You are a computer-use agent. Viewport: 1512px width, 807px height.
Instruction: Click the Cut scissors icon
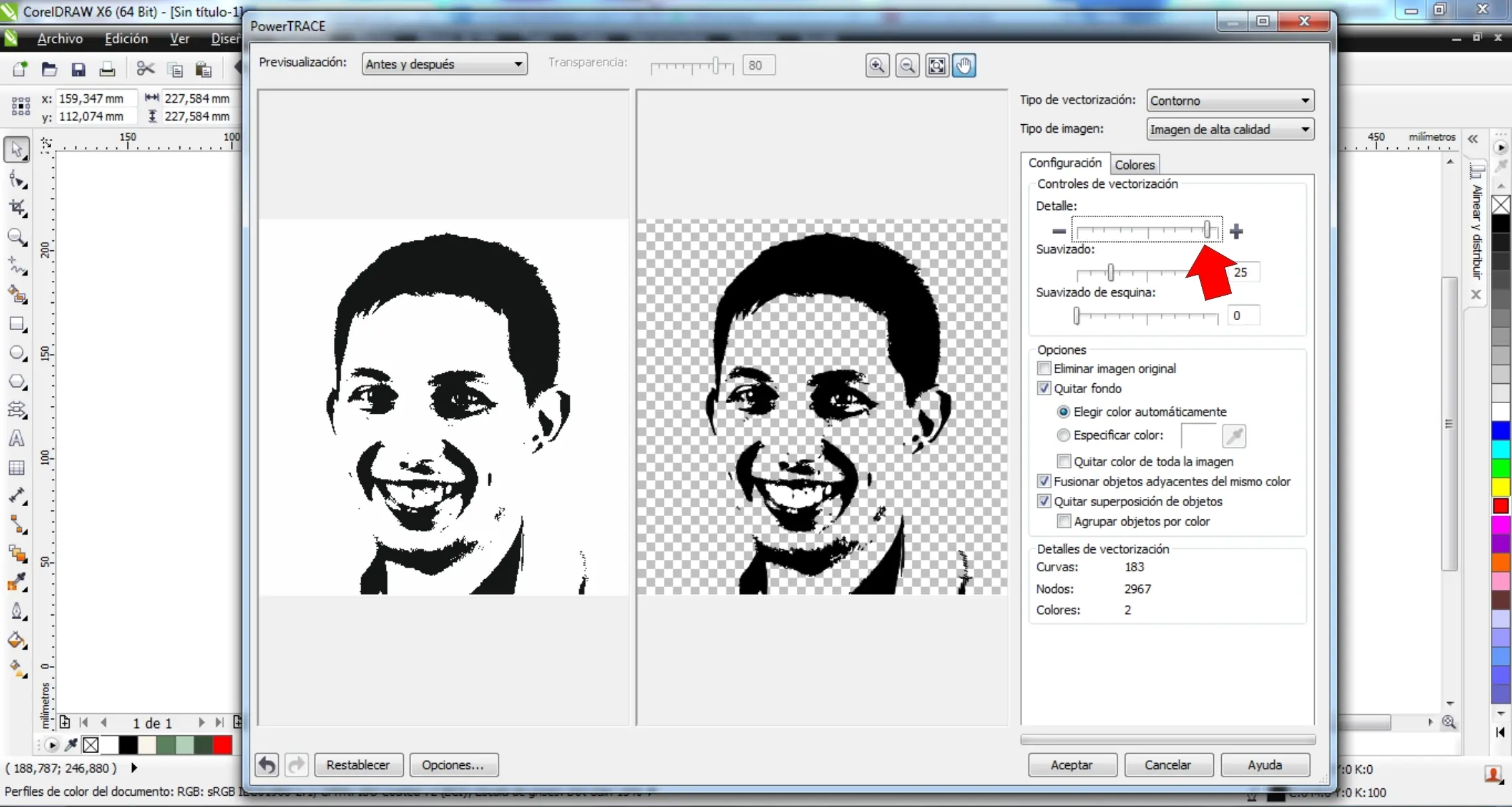(x=145, y=69)
